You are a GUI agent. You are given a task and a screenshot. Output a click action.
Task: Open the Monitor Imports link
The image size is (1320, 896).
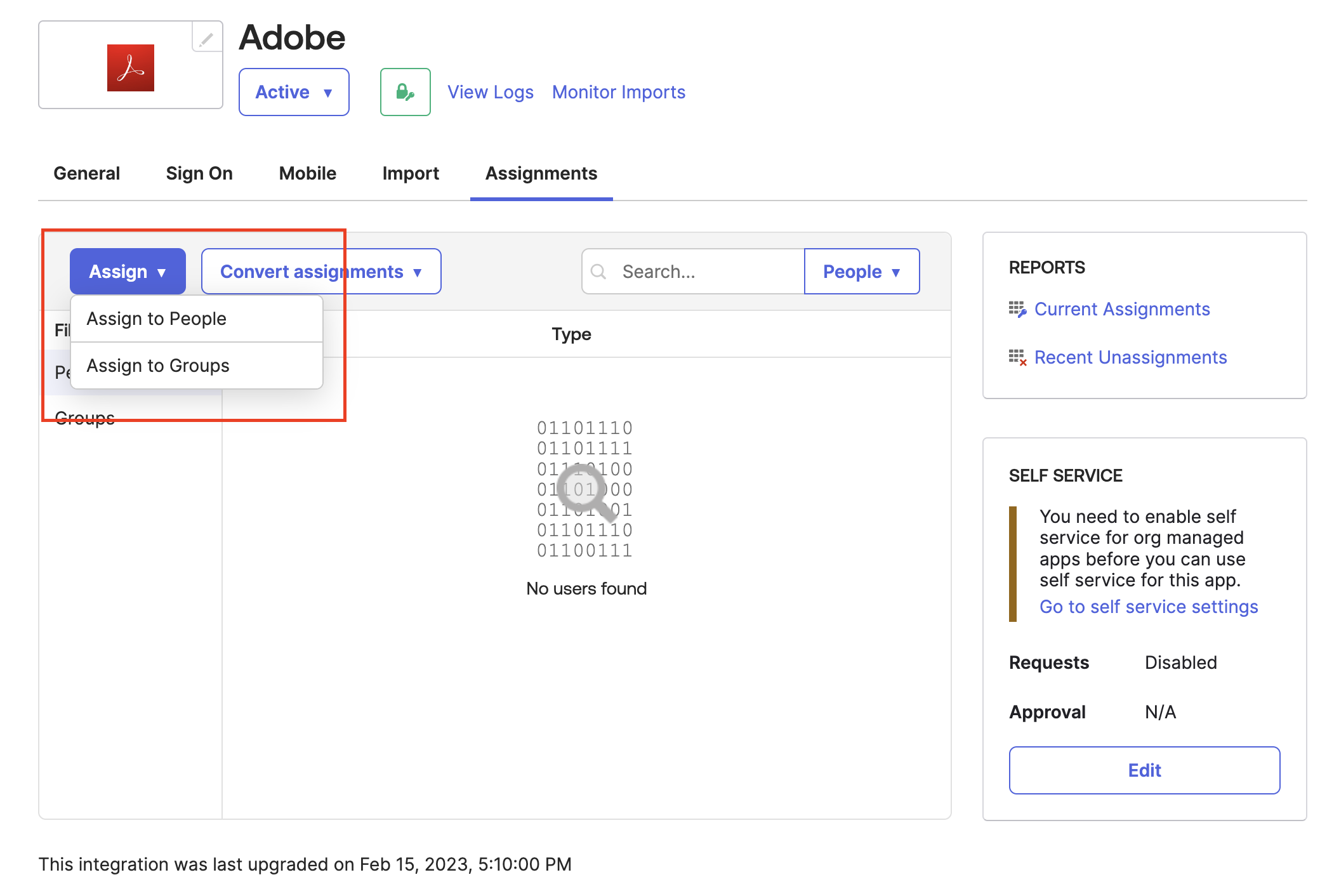619,92
